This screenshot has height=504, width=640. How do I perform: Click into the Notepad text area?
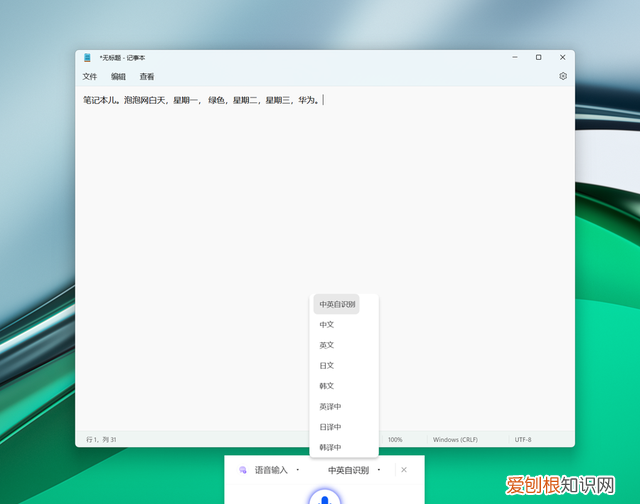pos(325,258)
